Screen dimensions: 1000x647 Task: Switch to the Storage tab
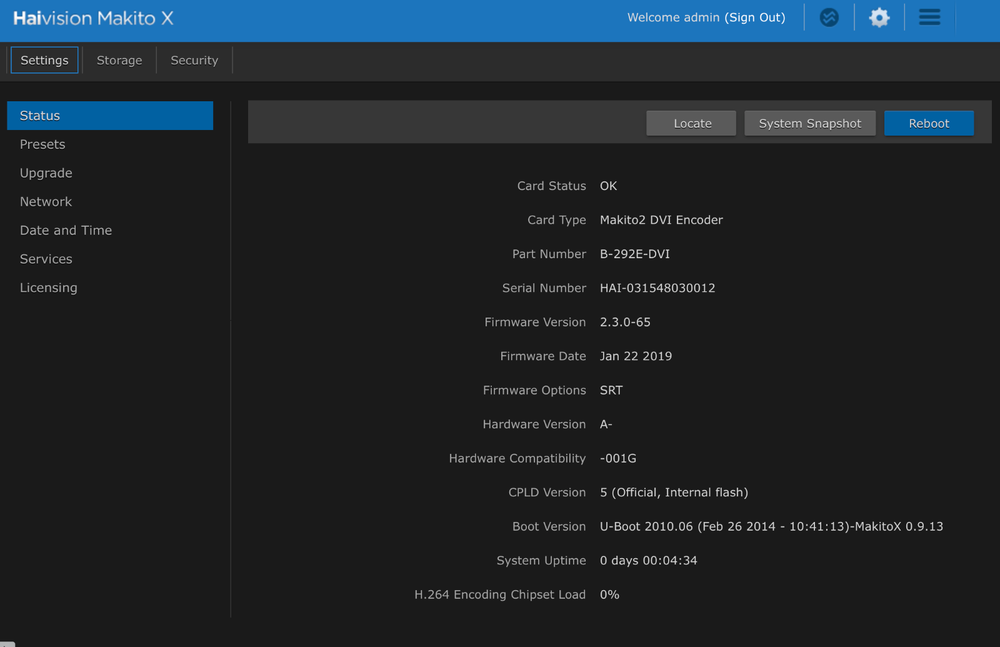tap(119, 60)
